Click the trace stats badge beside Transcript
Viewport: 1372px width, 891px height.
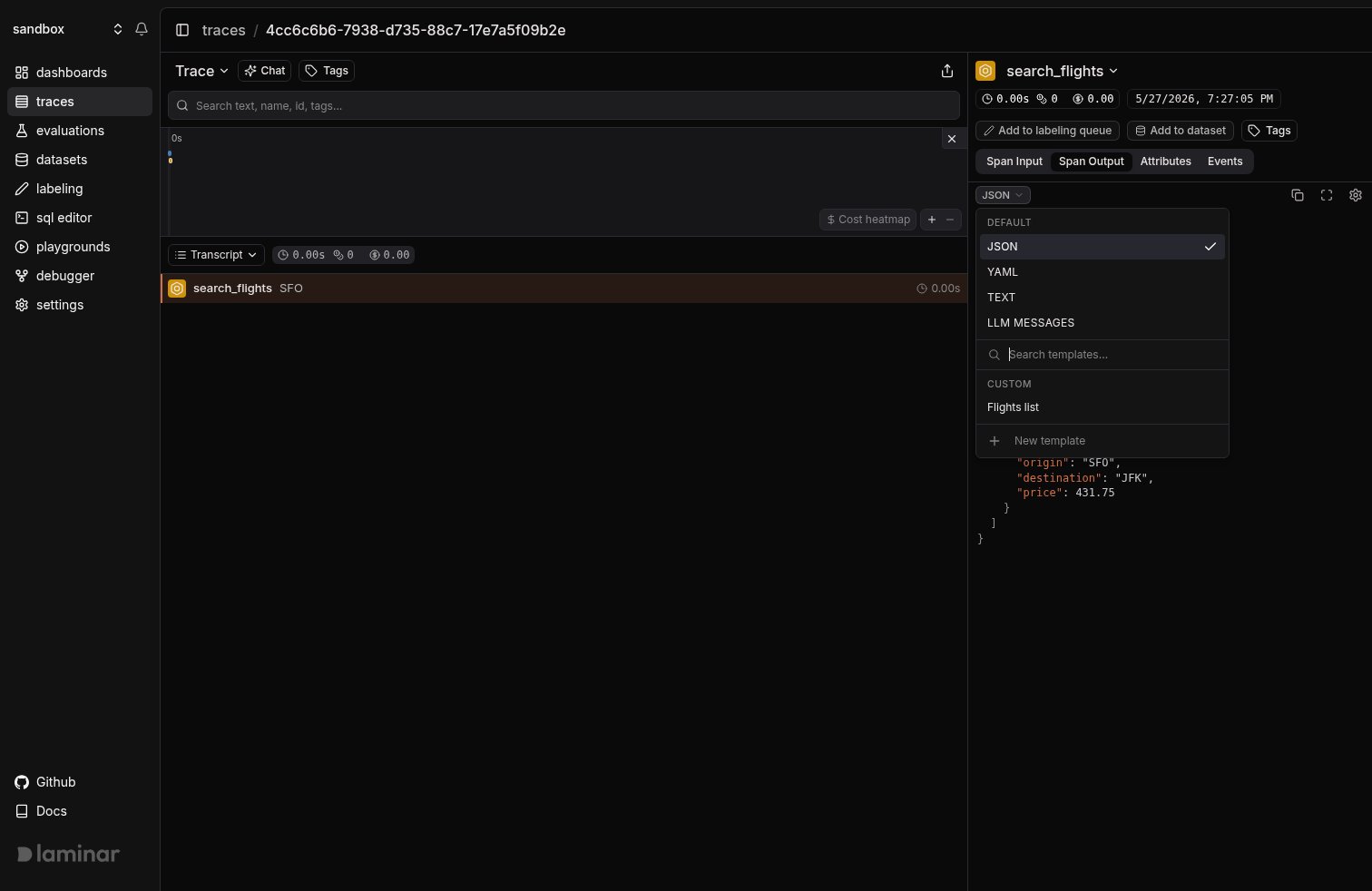[344, 255]
